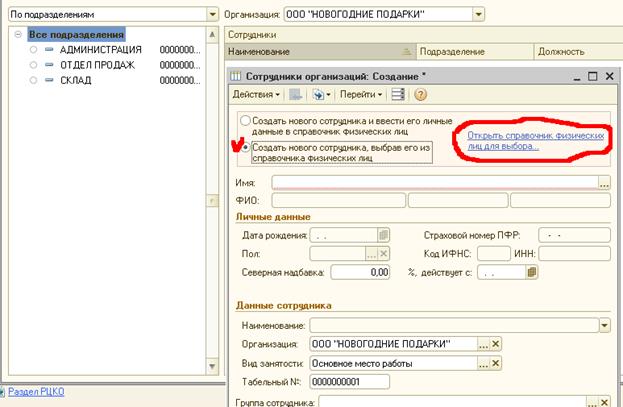Clear Группа сотрудника field with X
This screenshot has width=623, height=407.
coord(604,401)
